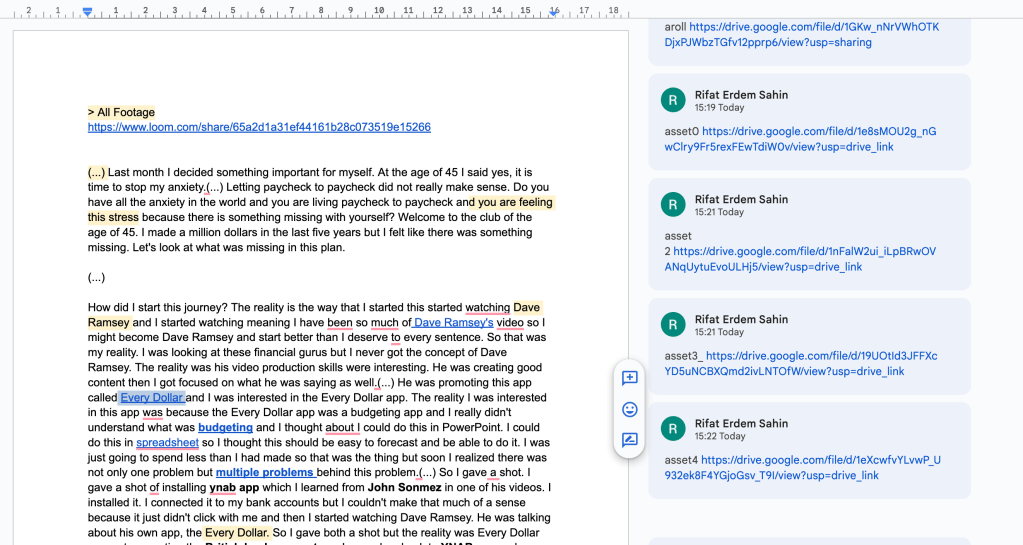1023x545 pixels.
Task: Click the avatar on the asset0 comment
Action: [673, 101]
